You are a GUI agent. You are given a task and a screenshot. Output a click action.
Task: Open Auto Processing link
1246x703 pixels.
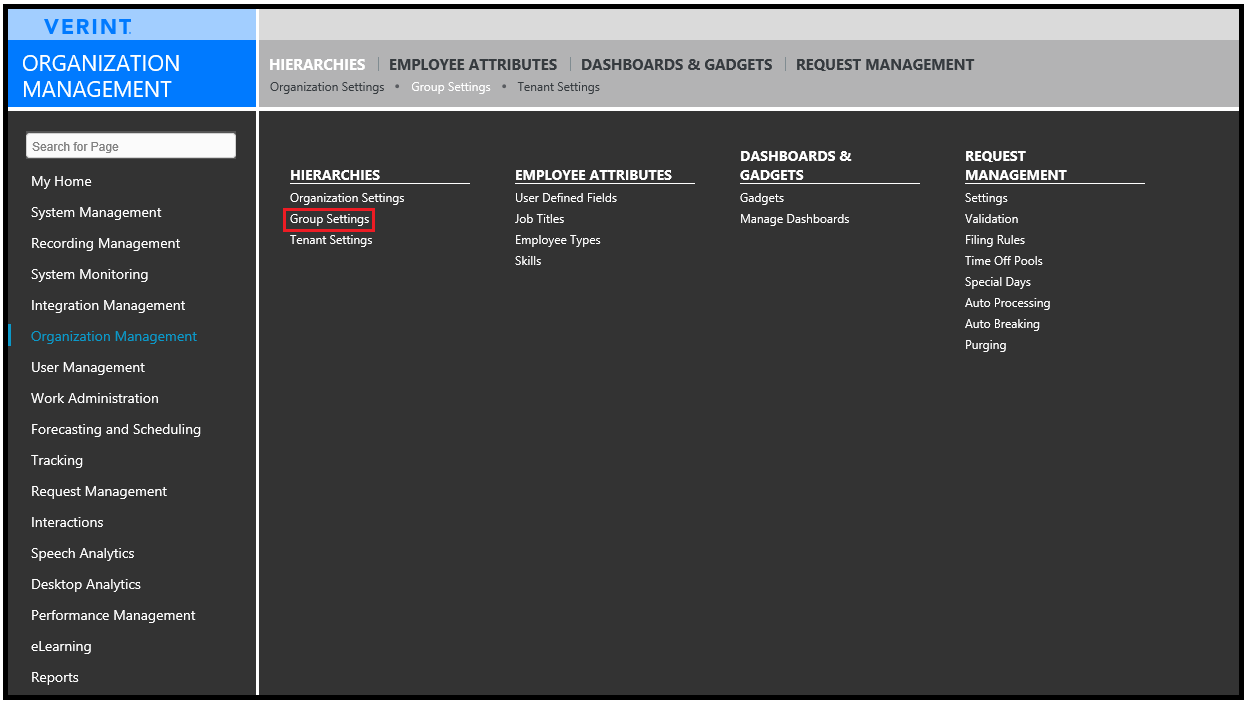pos(1008,303)
